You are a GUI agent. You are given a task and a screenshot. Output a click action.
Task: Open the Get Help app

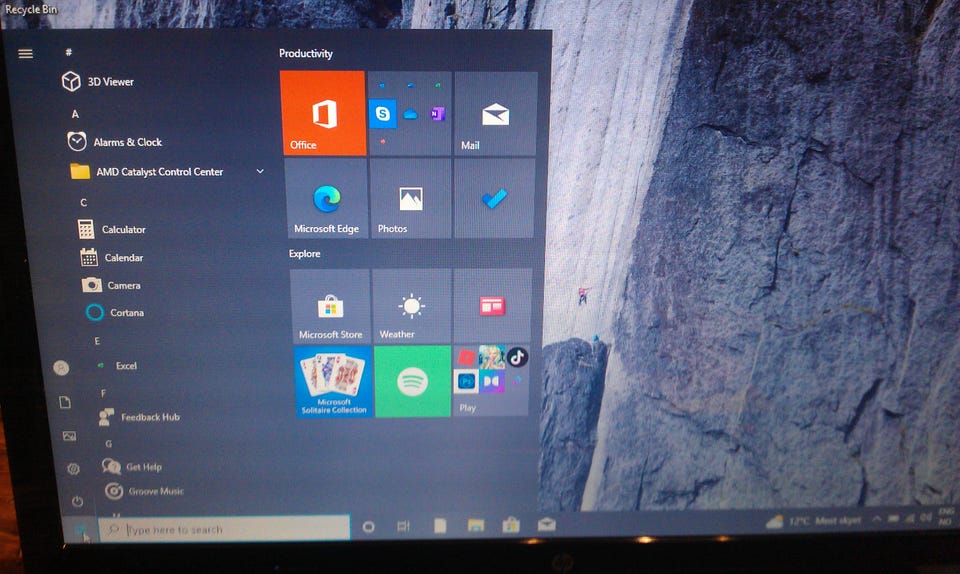(132, 467)
